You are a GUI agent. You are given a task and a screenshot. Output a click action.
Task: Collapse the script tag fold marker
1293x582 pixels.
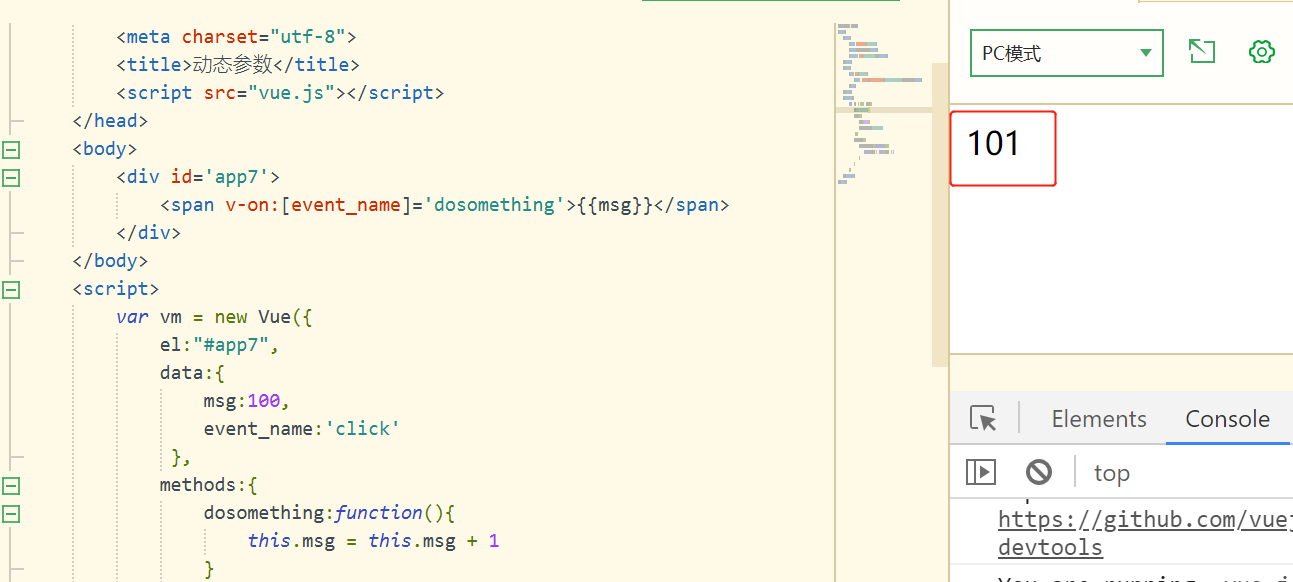pos(11,289)
